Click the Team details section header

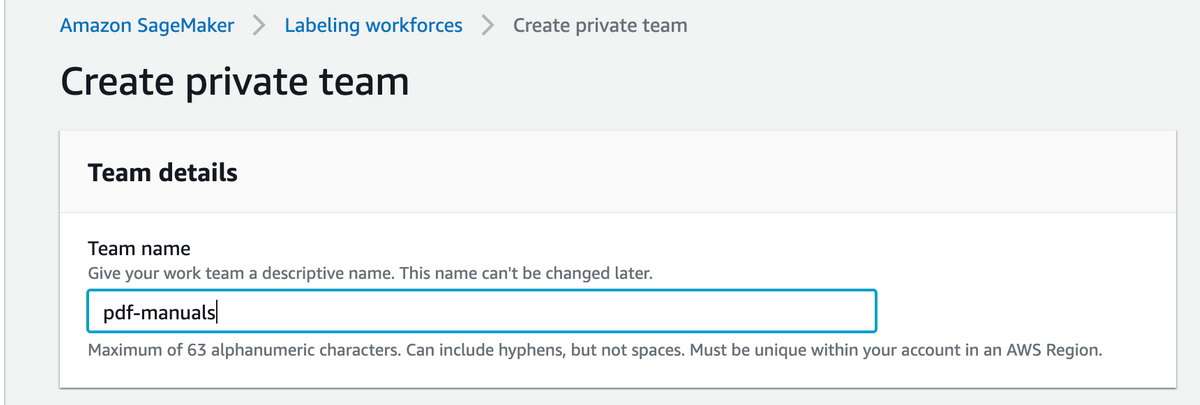click(x=163, y=172)
